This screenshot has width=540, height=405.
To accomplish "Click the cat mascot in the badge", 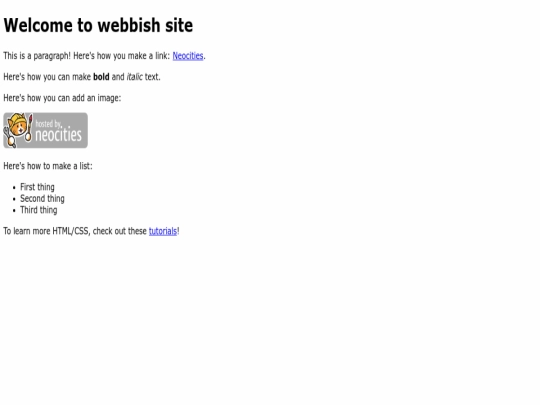I will tap(18, 130).
